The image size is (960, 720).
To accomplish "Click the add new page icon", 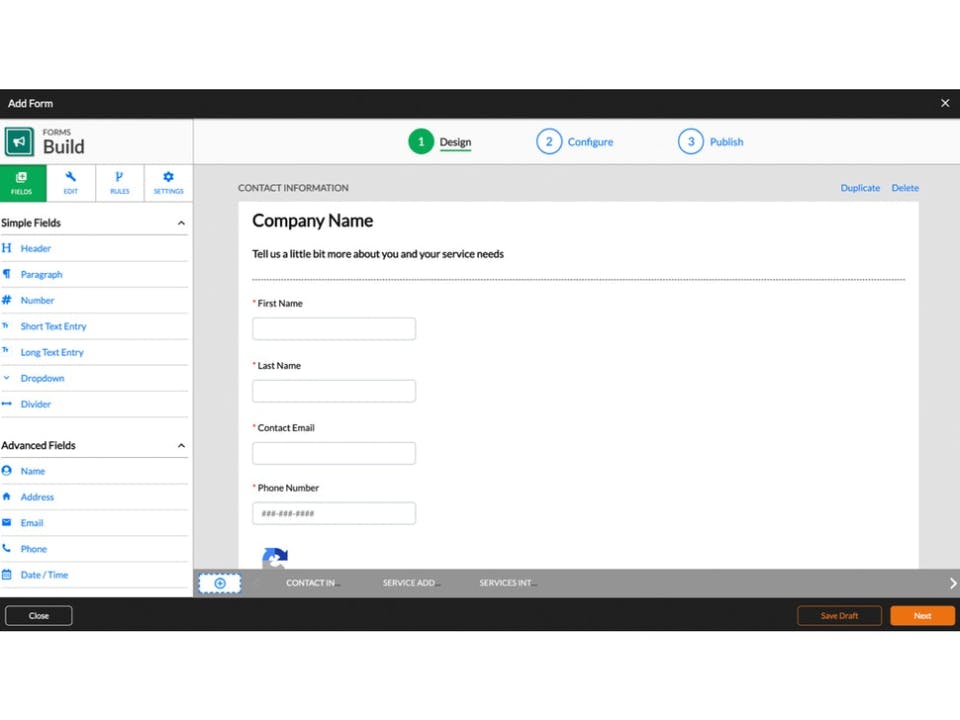I will pyautogui.click(x=219, y=582).
